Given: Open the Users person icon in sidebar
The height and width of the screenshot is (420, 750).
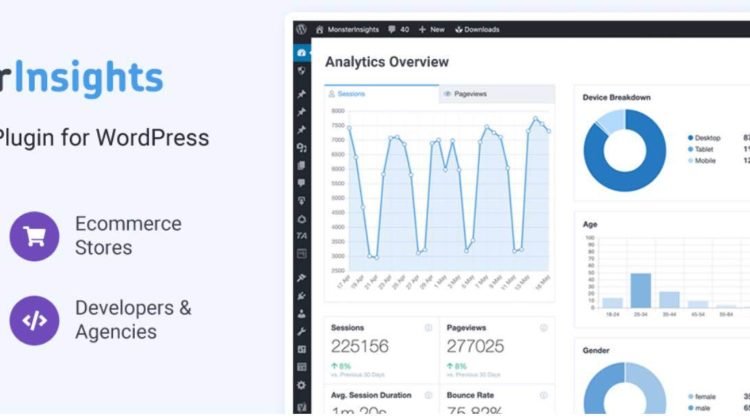Looking at the screenshot, I should tap(301, 314).
